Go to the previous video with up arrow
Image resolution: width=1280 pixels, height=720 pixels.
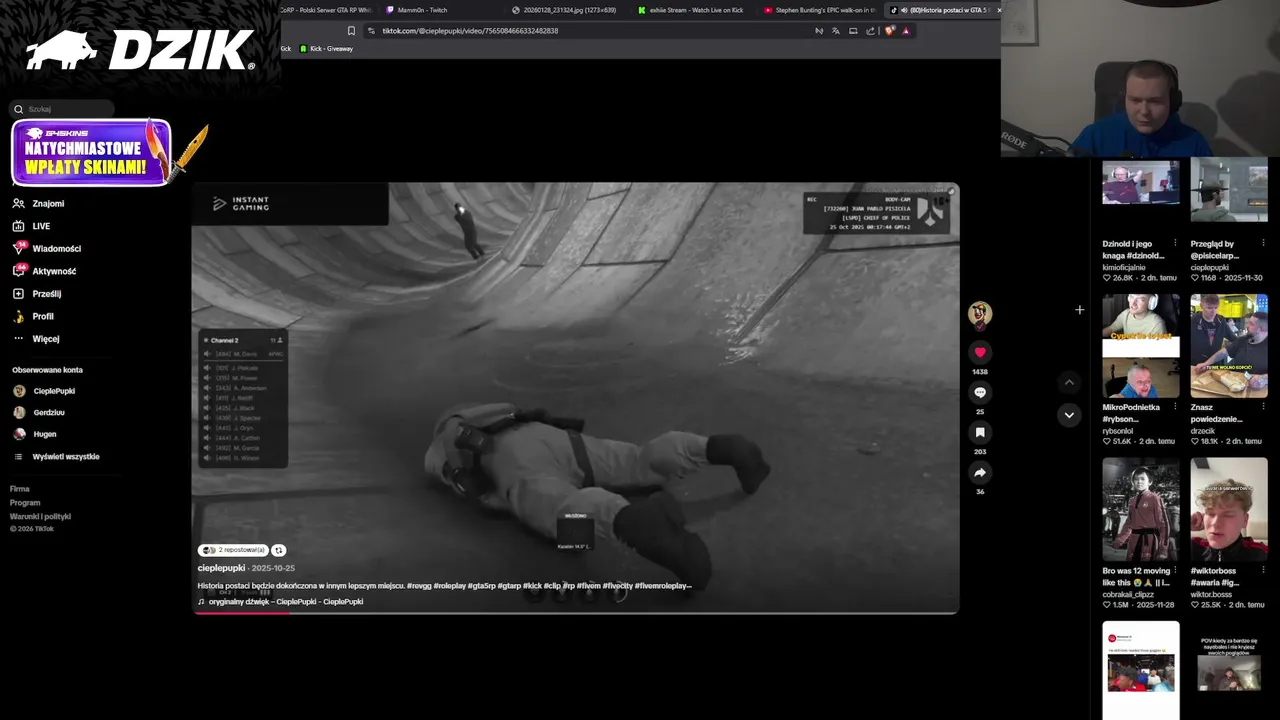(x=1069, y=382)
